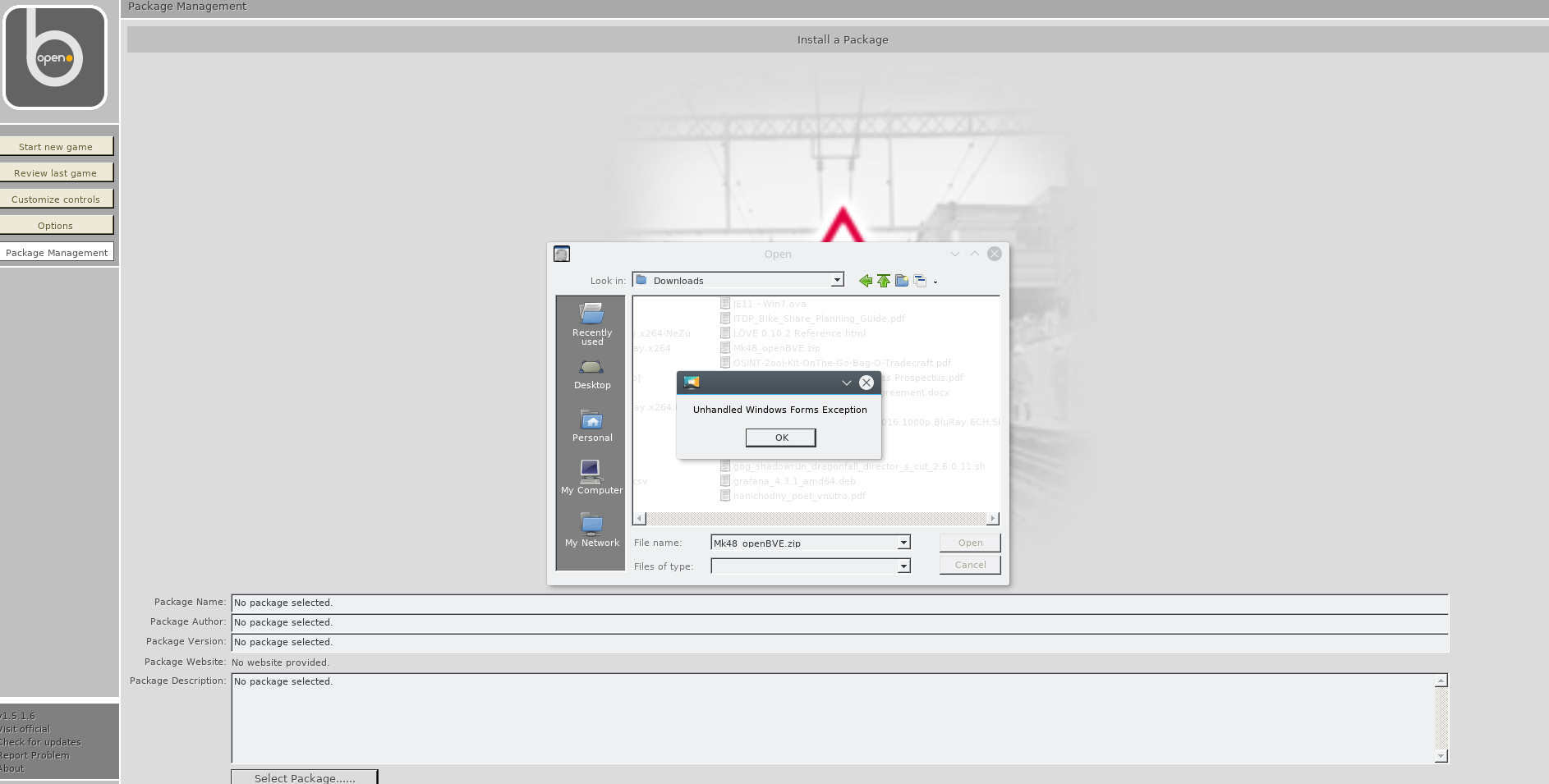Viewport: 1549px width, 784px height.
Task: Click inside the File name input field
Action: (x=788, y=543)
